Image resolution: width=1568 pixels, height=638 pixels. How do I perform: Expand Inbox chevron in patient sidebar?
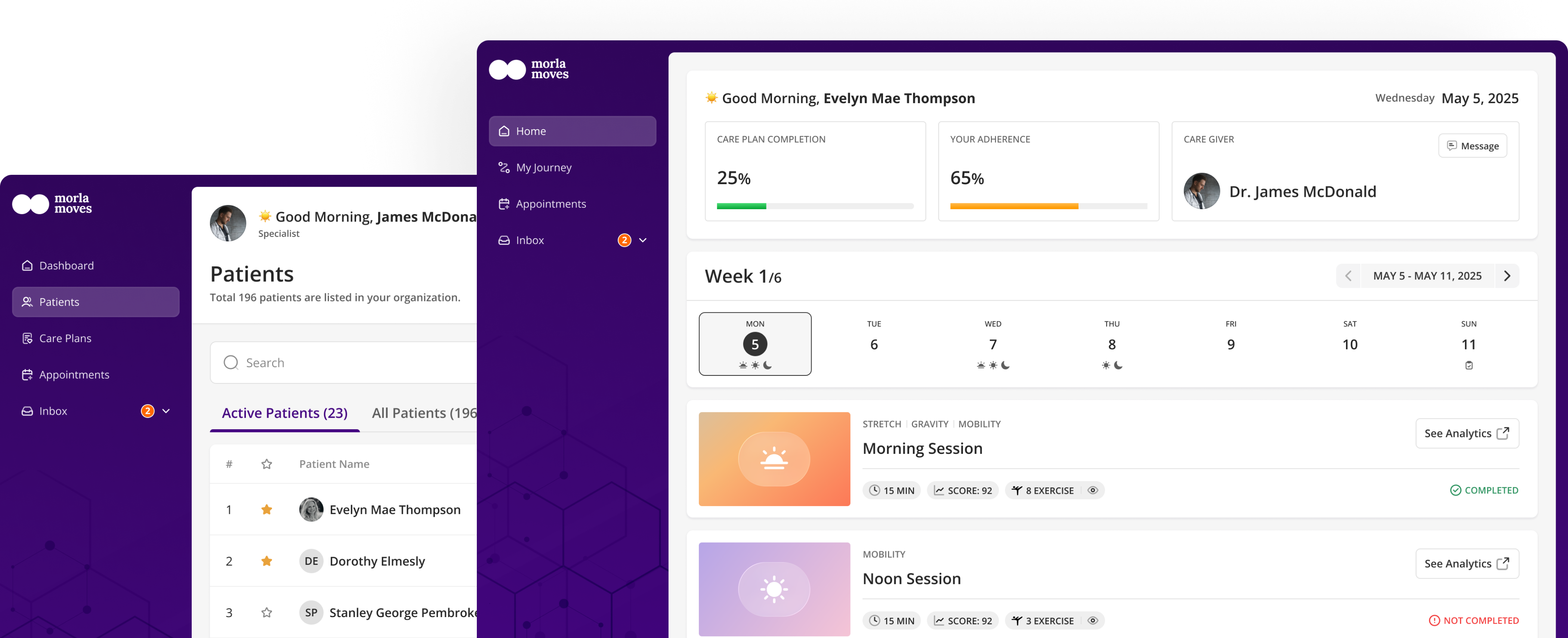pos(642,240)
